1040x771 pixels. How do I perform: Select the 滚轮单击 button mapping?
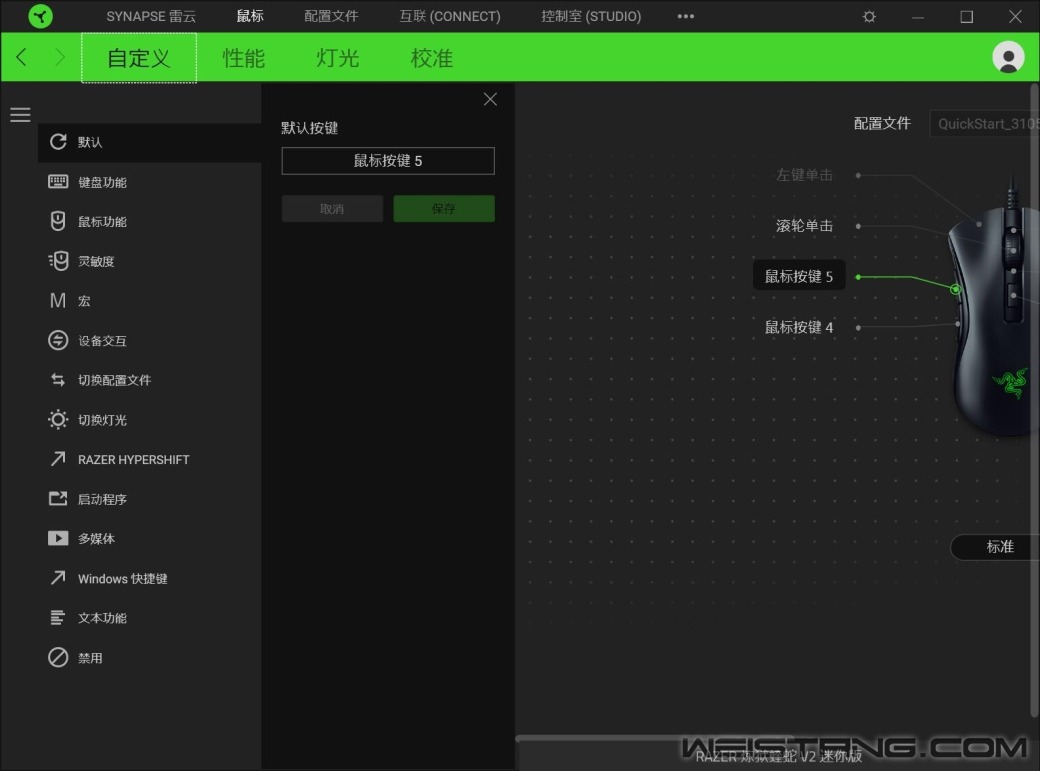tap(804, 226)
